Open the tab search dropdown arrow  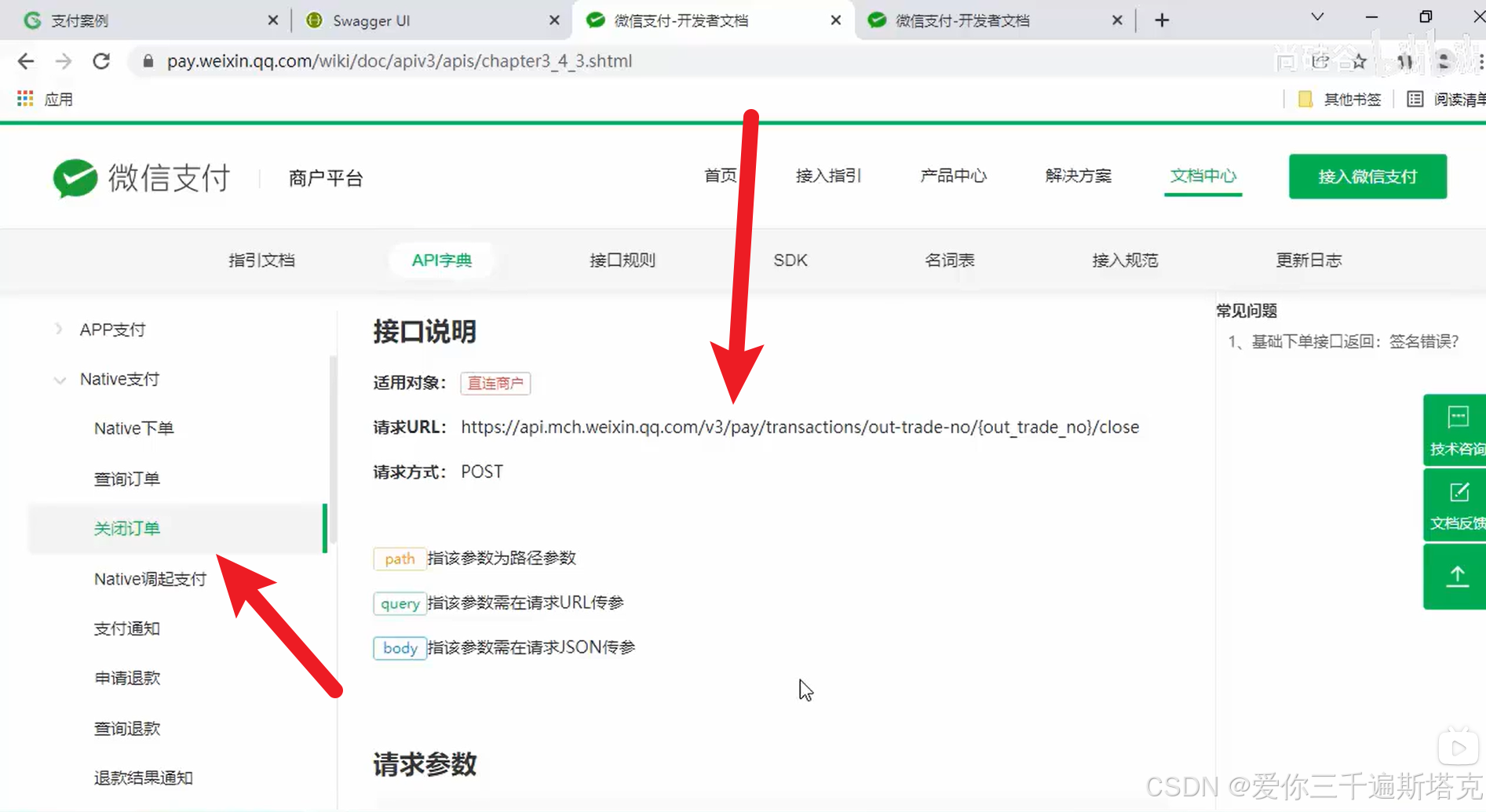point(1318,17)
